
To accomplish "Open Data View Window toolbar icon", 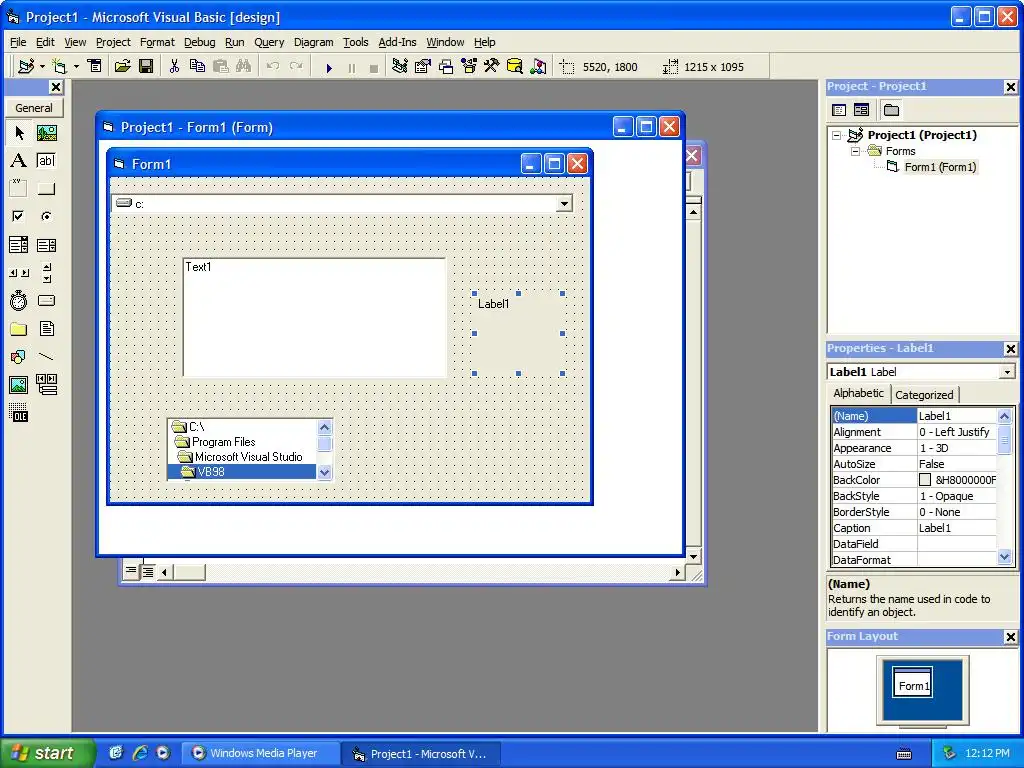I will [x=515, y=66].
